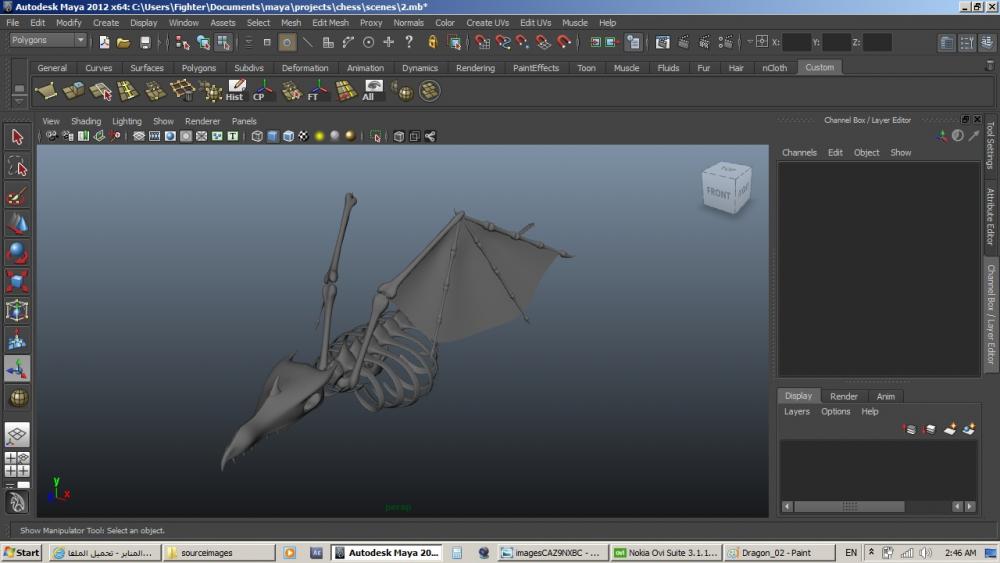Click the Hist shelf icon

235,91
